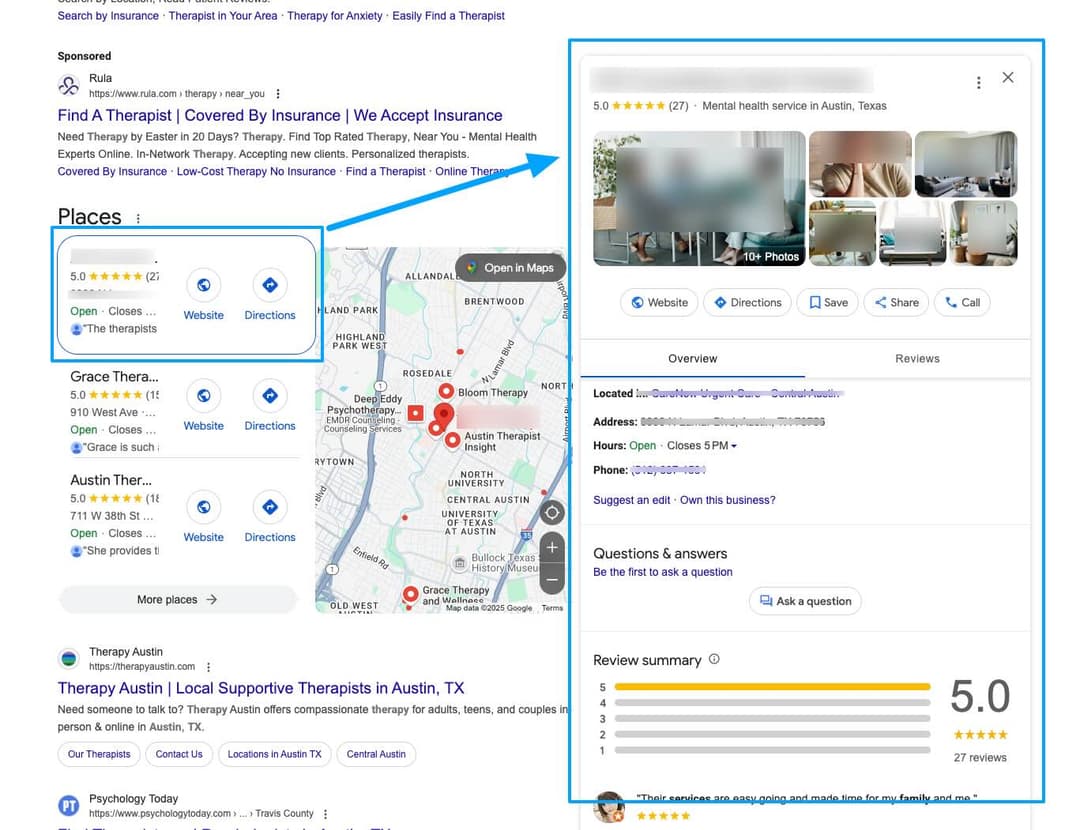Image resolution: width=1080 pixels, height=830 pixels.
Task: Select the Website icon for the Austin Ther result
Action: tap(203, 507)
